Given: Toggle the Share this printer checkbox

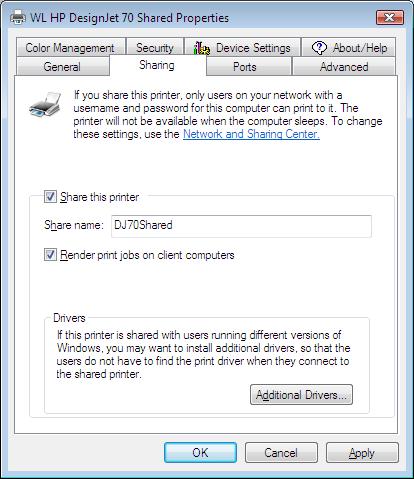Looking at the screenshot, I should 50,197.
